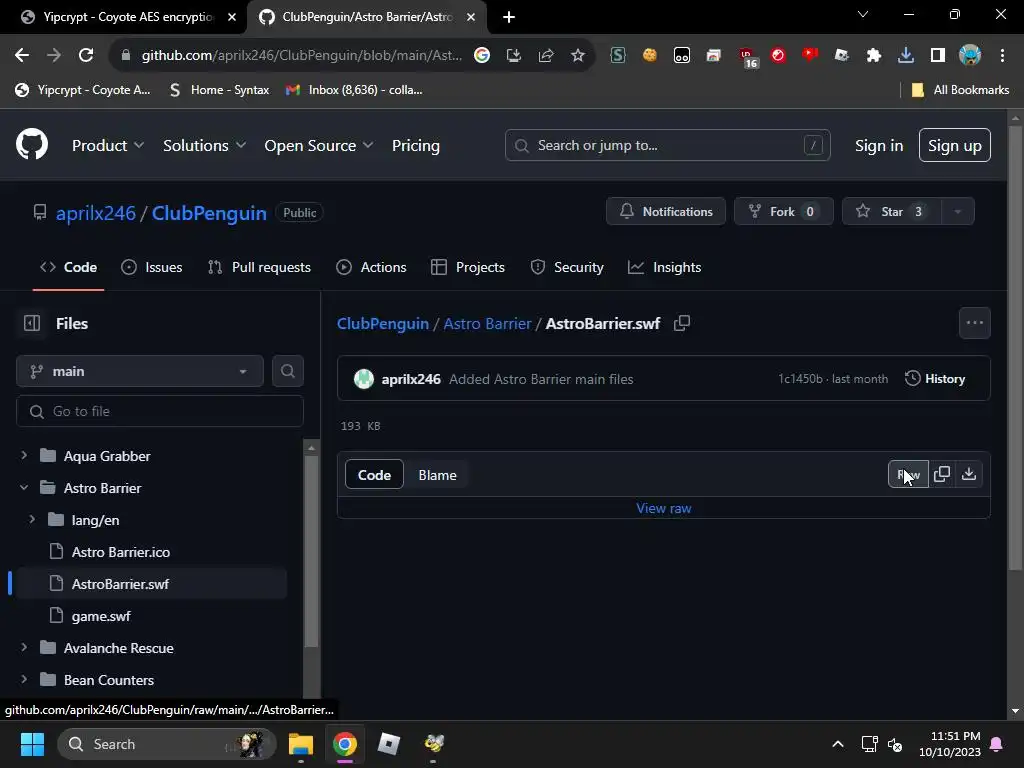This screenshot has width=1024, height=768.
Task: Expand the Avalanche Rescue folder
Action: [x=24, y=647]
